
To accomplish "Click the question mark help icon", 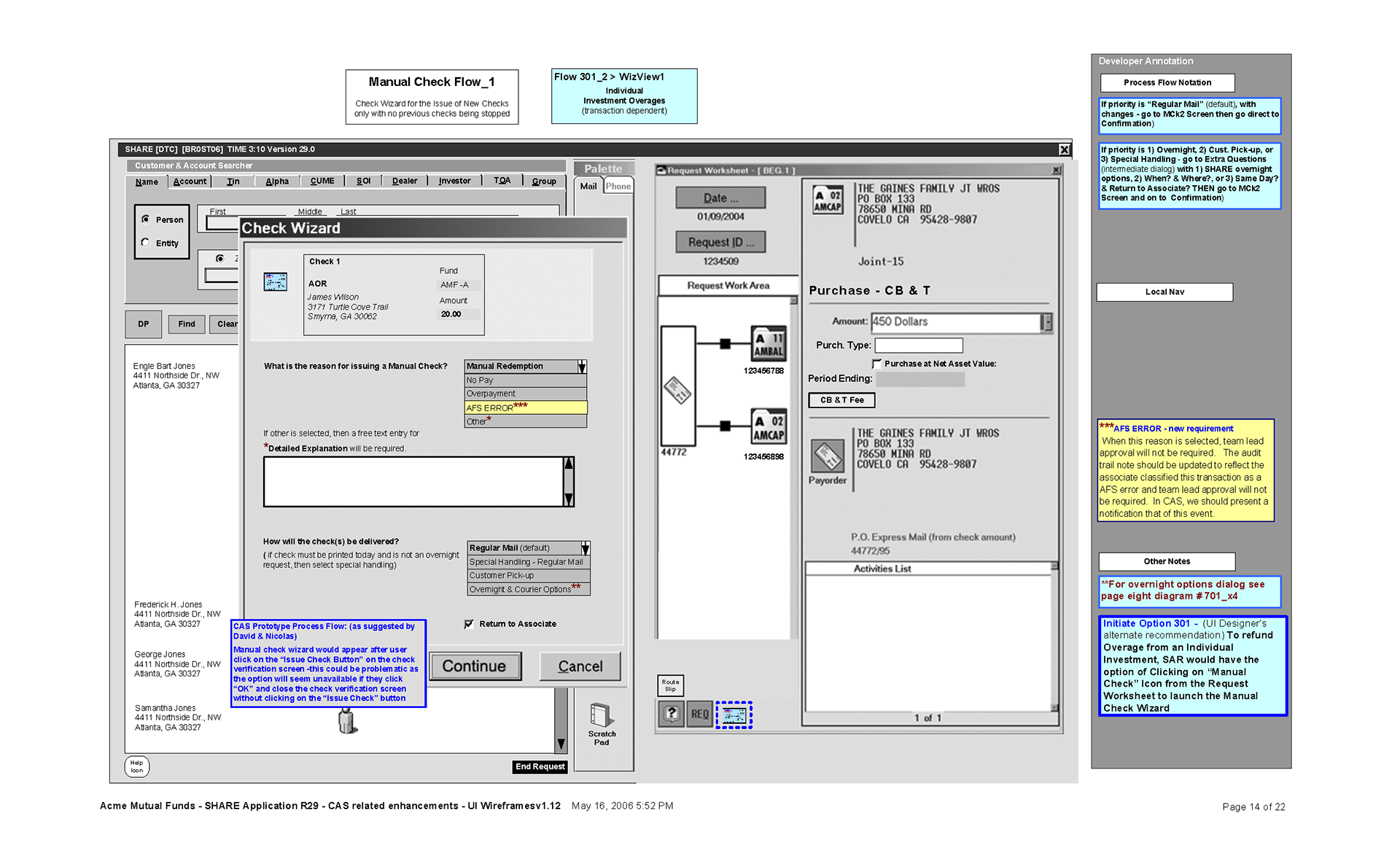I will tap(672, 714).
